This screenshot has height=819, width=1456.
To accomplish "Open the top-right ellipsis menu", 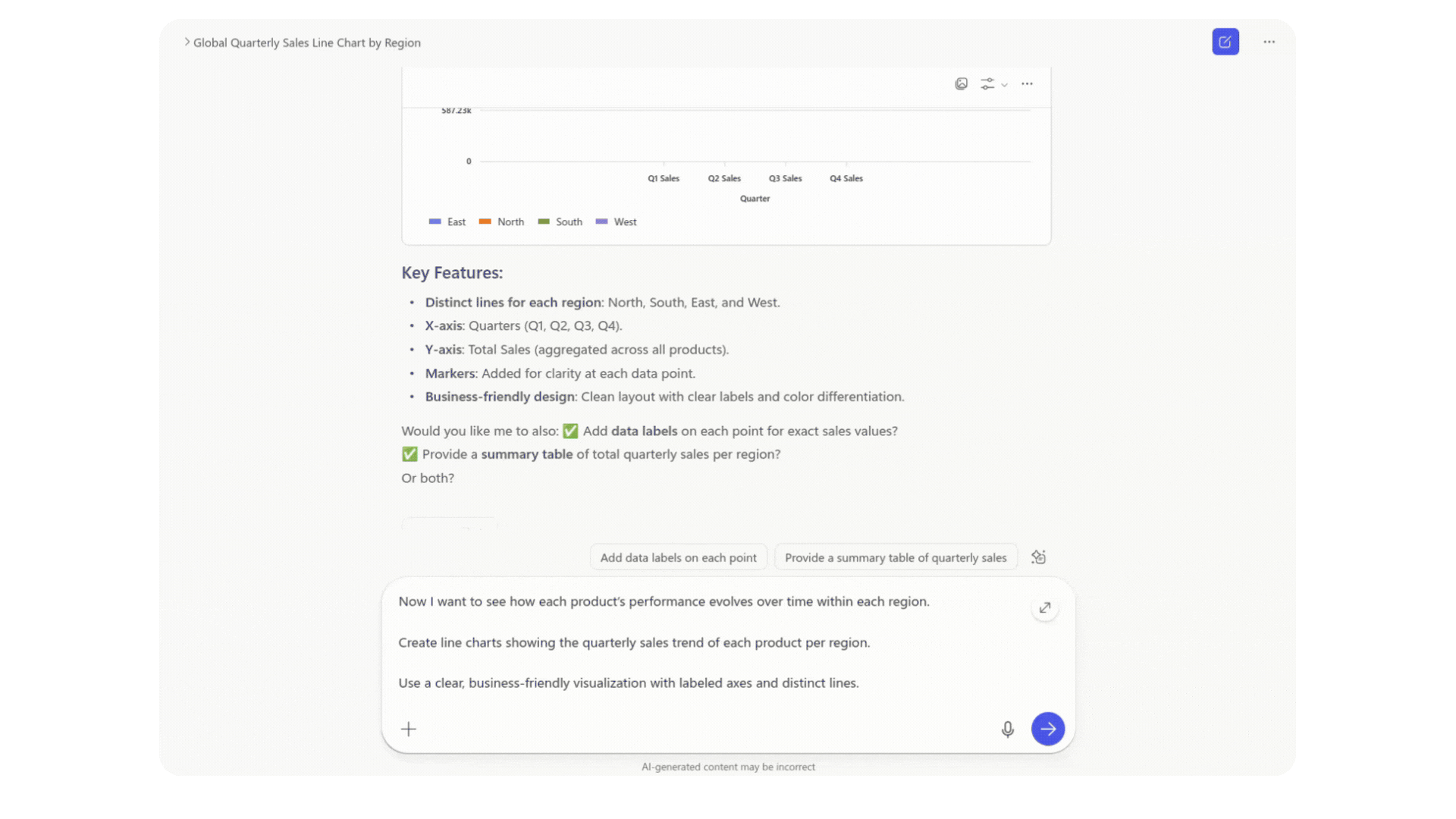I will pos(1269,42).
